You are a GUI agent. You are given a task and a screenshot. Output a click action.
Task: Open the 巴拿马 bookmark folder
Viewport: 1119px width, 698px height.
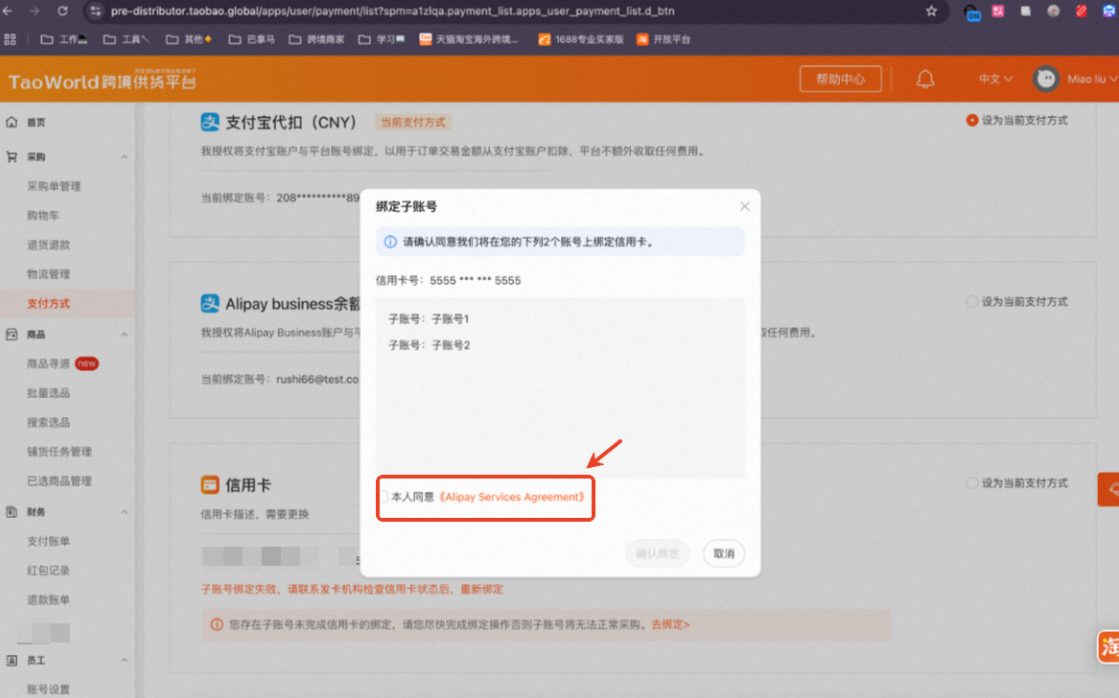pos(252,39)
